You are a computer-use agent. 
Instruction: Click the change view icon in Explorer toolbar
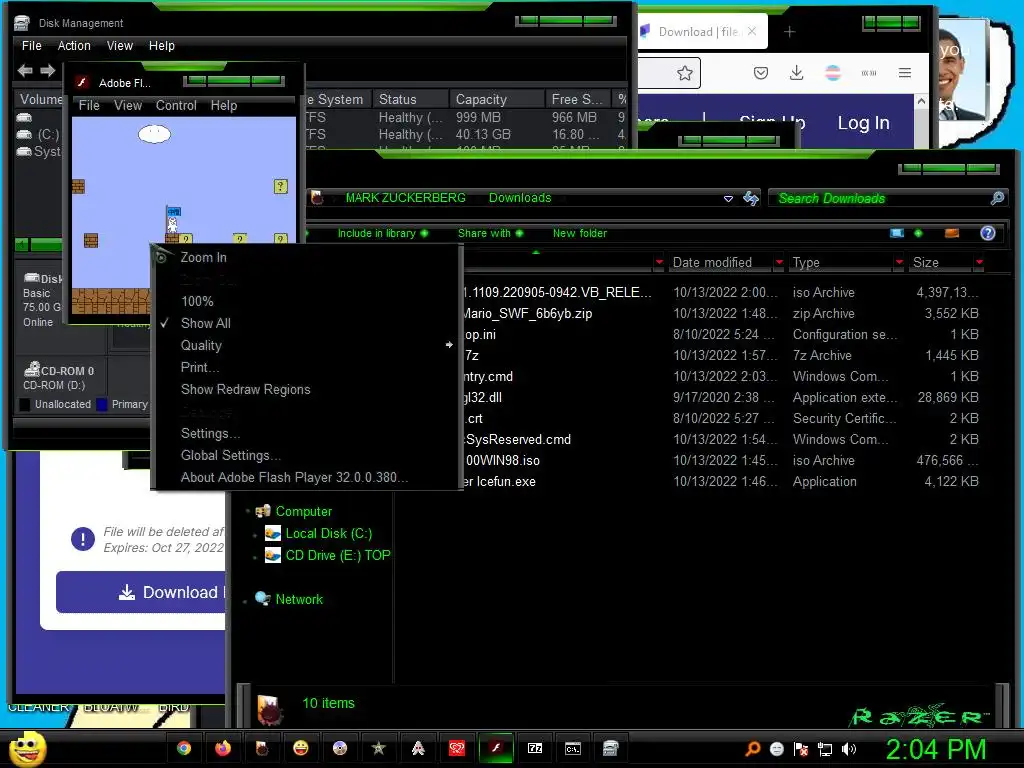(x=897, y=233)
